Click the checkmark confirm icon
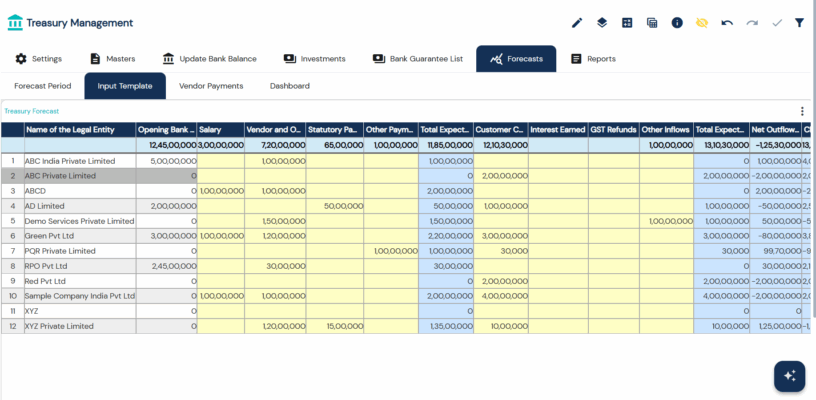The height and width of the screenshot is (400, 816). pos(776,22)
